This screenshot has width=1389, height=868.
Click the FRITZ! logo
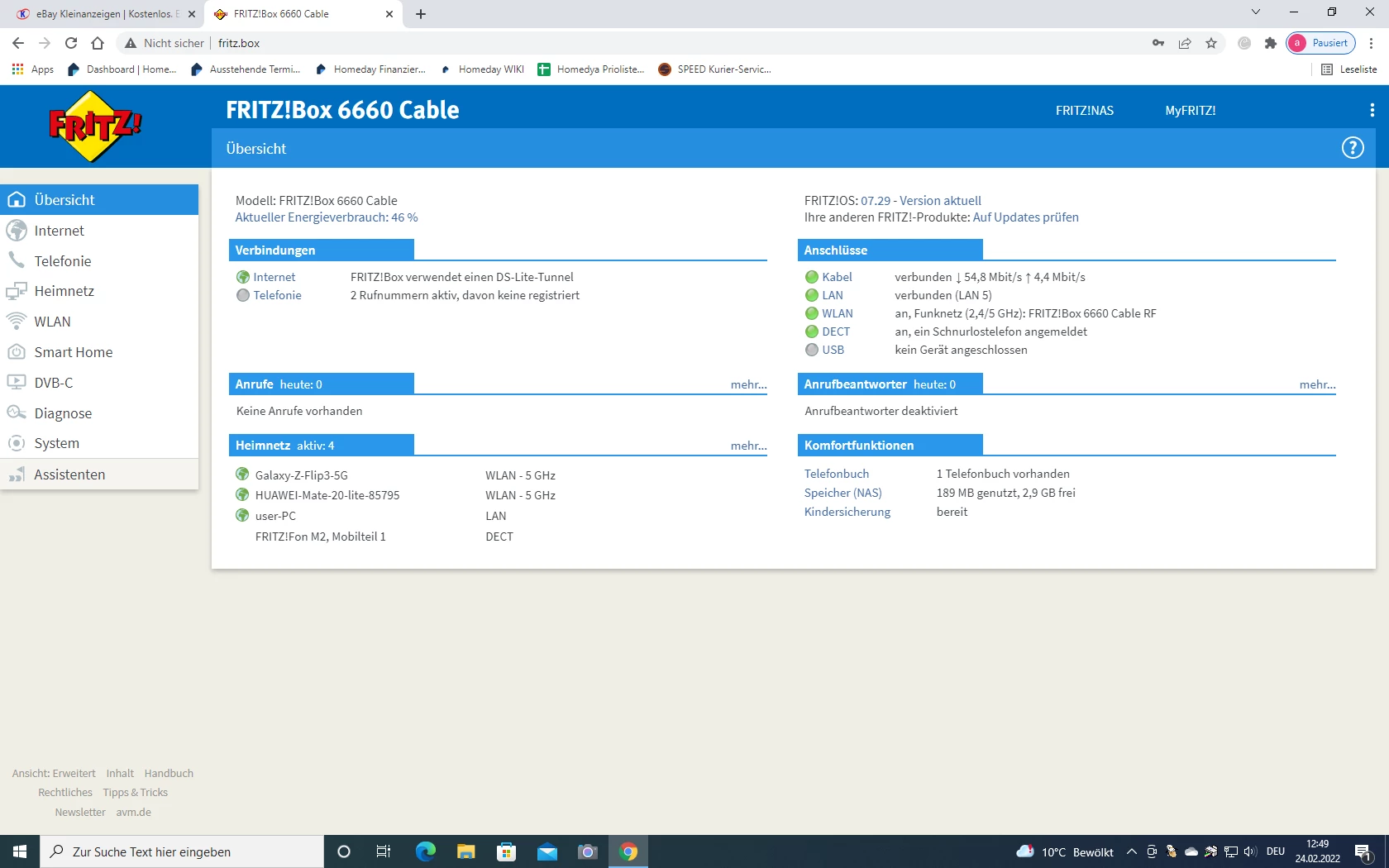(95, 126)
